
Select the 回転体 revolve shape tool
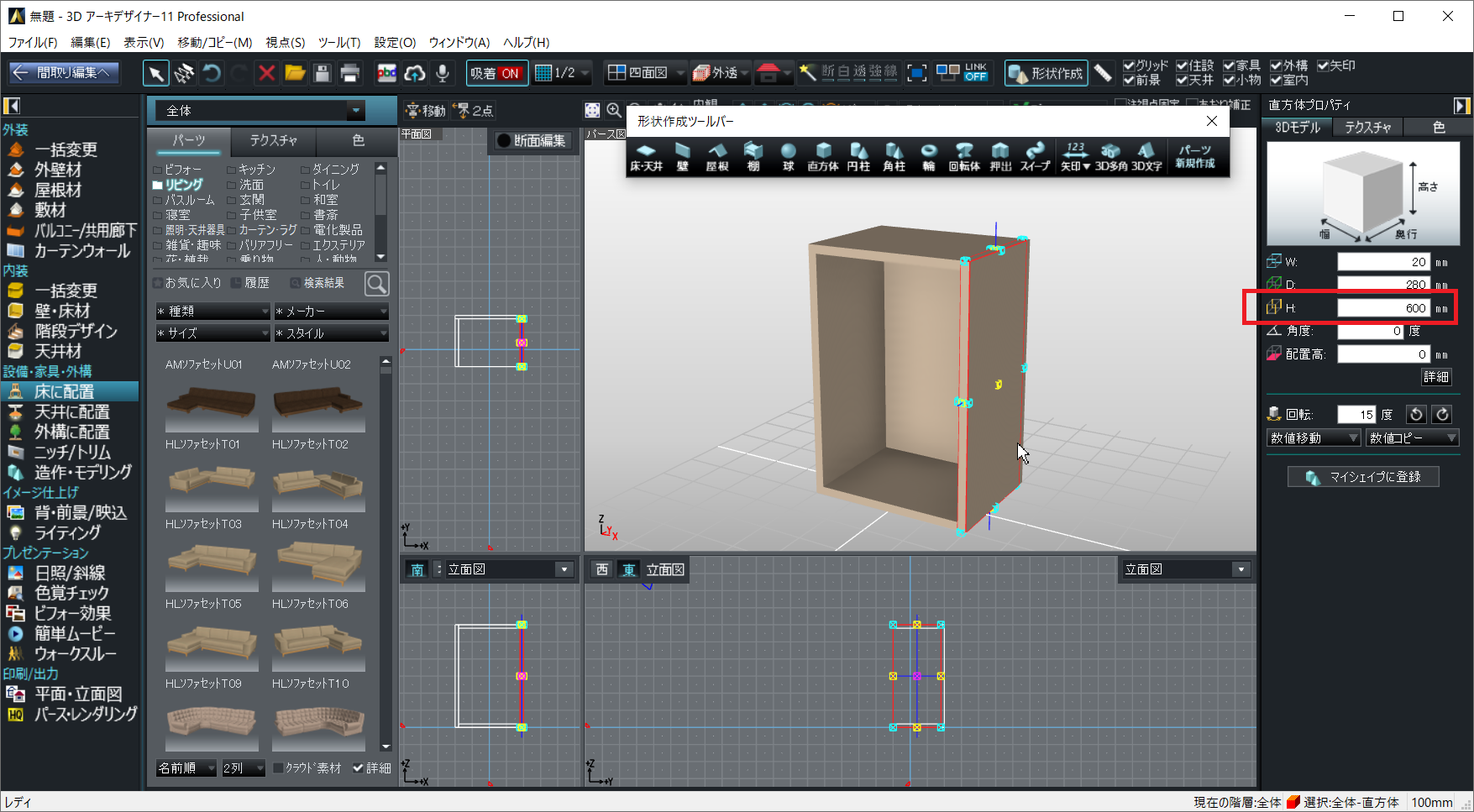point(964,157)
